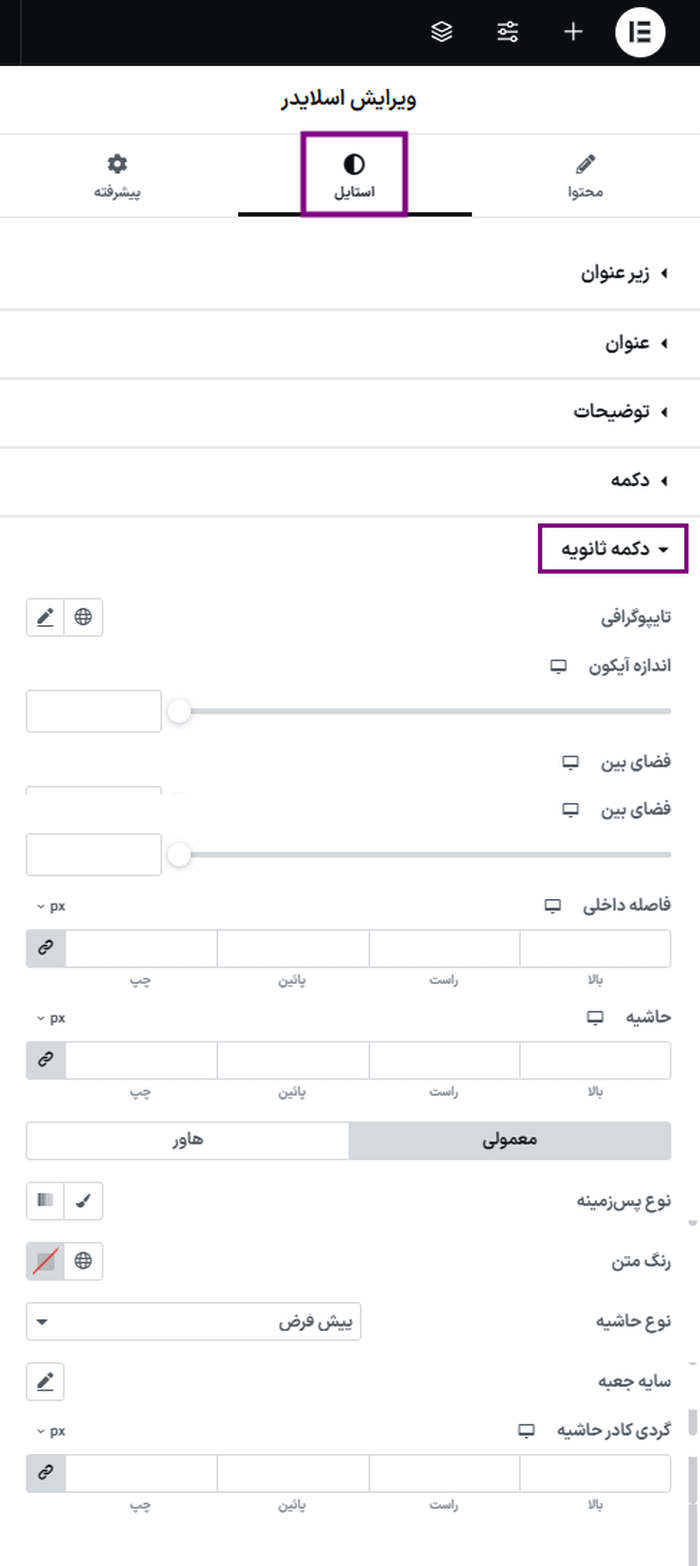Screen dimensions: 700x1566
Task: Click the global color globe for رنگ متن
Action: click(x=84, y=1261)
